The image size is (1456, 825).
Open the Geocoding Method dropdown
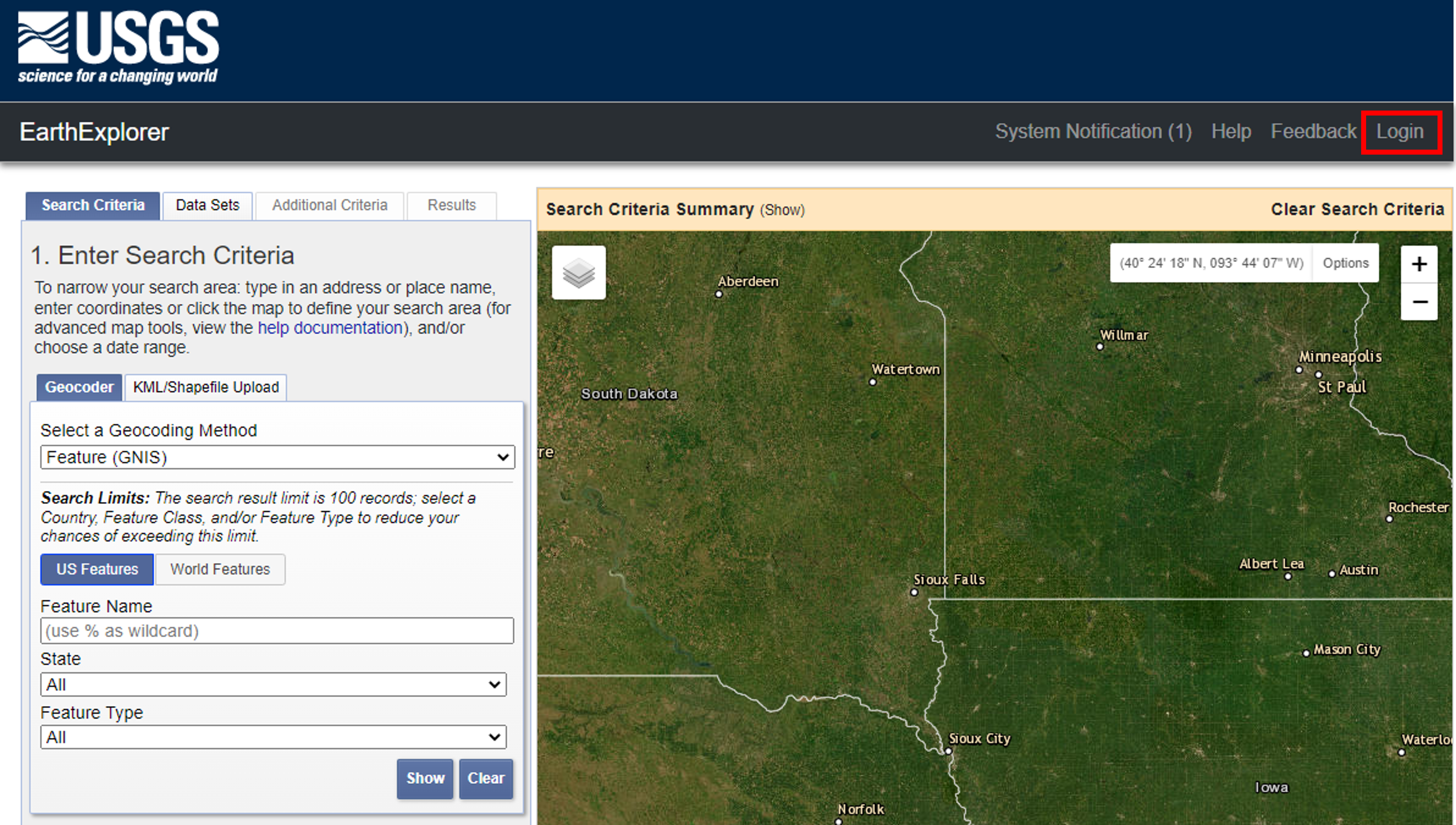[x=277, y=457]
